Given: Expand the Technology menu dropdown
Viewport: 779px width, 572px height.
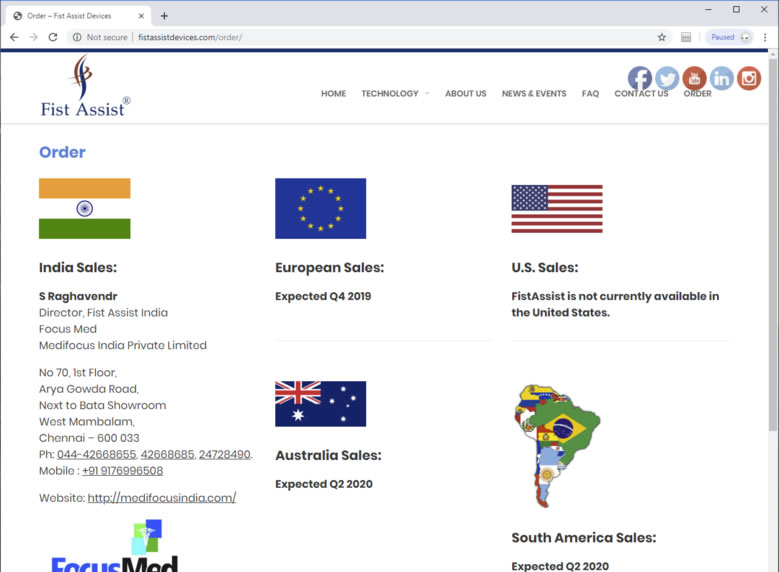Looking at the screenshot, I should coord(394,94).
